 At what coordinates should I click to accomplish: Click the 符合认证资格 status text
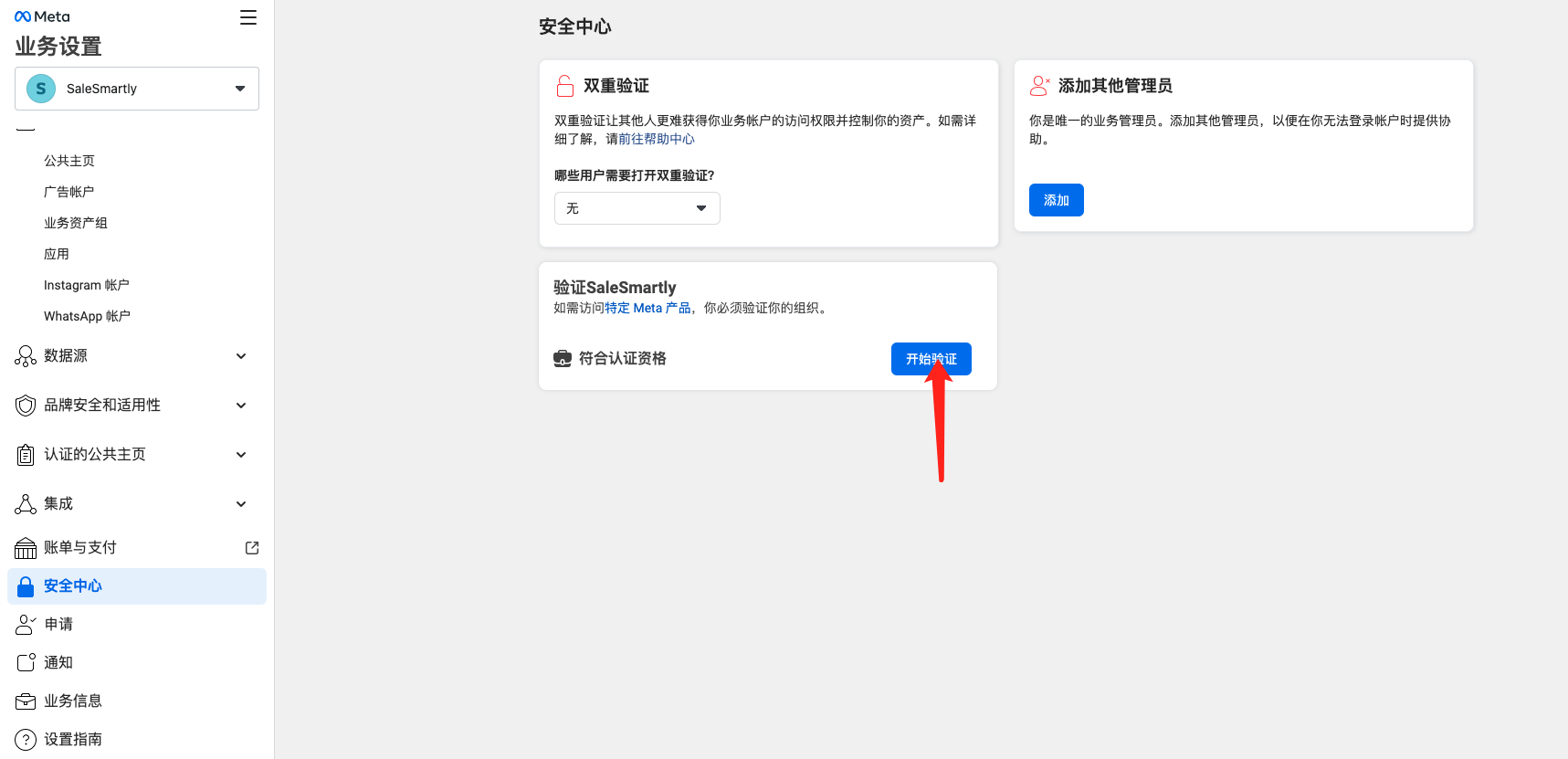623,359
